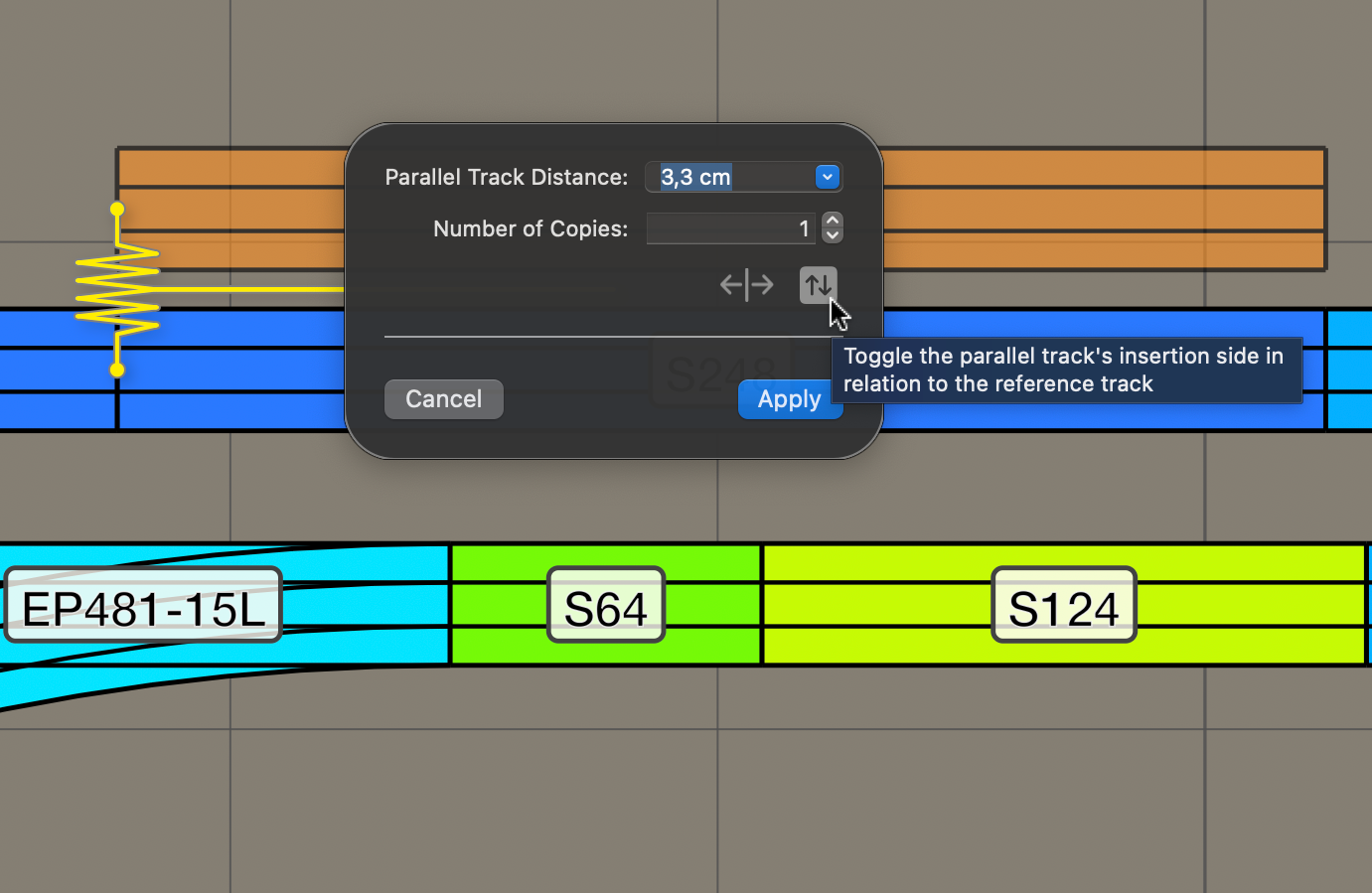Viewport: 1372px width, 893px height.
Task: Click the bottom yellow endpoint dot
Action: (117, 369)
